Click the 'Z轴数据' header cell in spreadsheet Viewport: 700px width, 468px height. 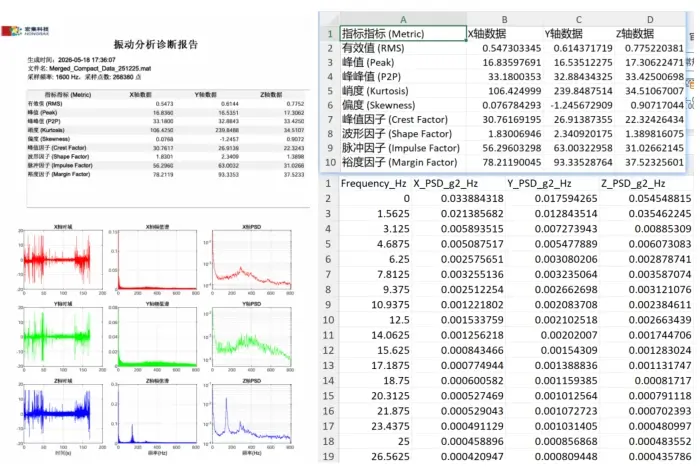tap(650, 33)
